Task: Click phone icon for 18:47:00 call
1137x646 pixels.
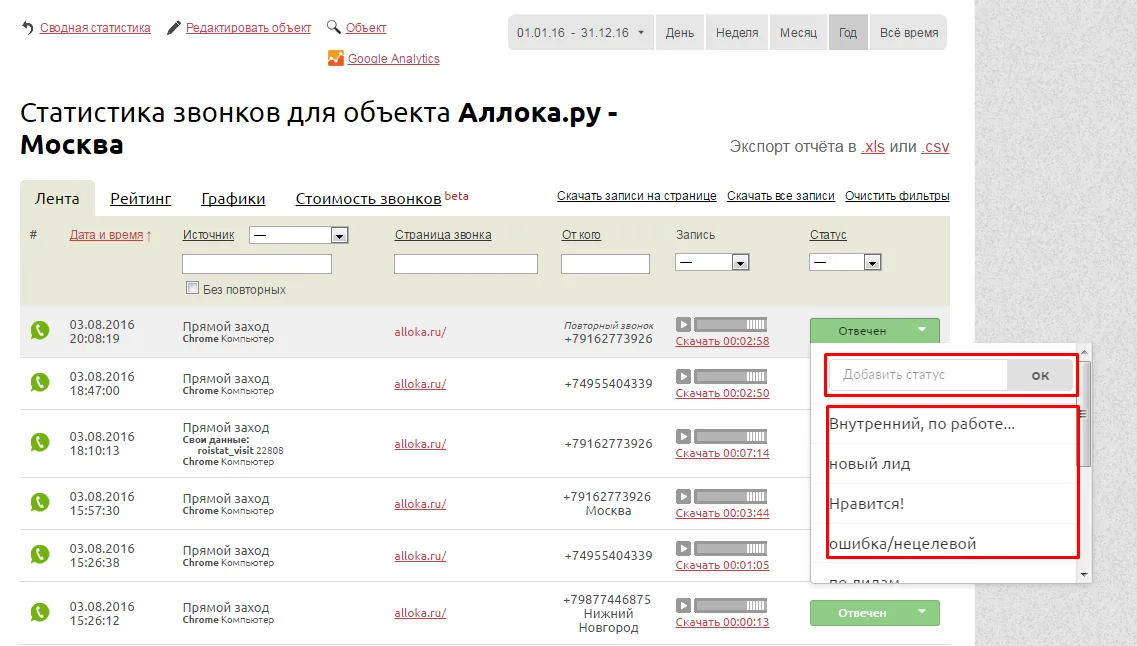Action: point(40,382)
